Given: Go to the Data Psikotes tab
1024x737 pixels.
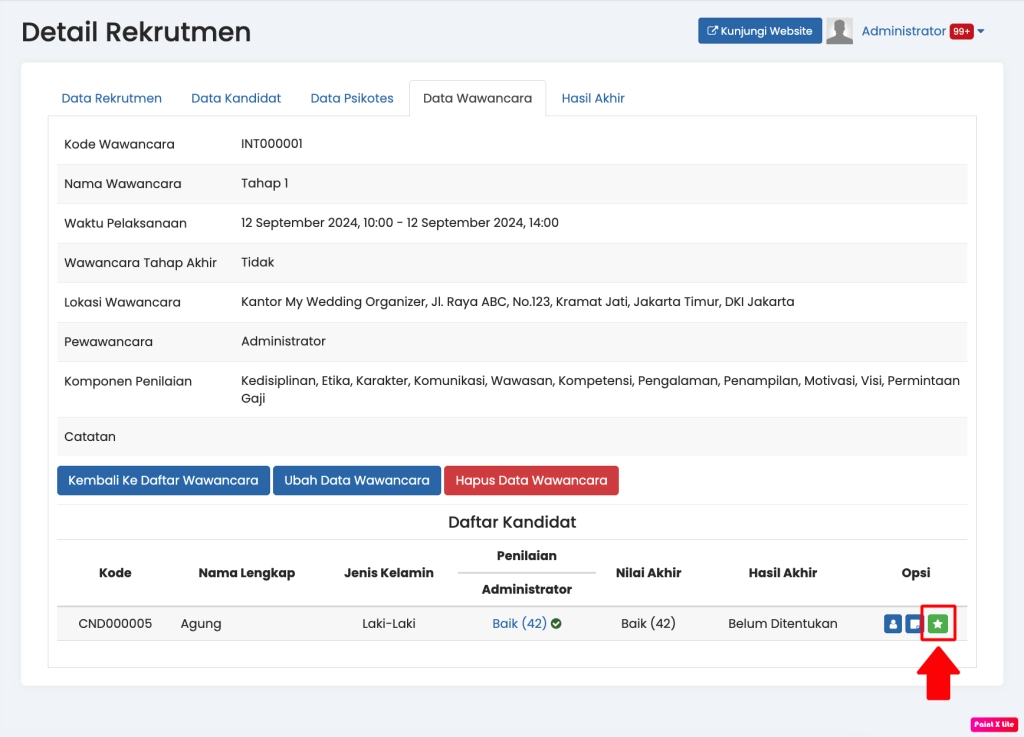Looking at the screenshot, I should pyautogui.click(x=352, y=98).
